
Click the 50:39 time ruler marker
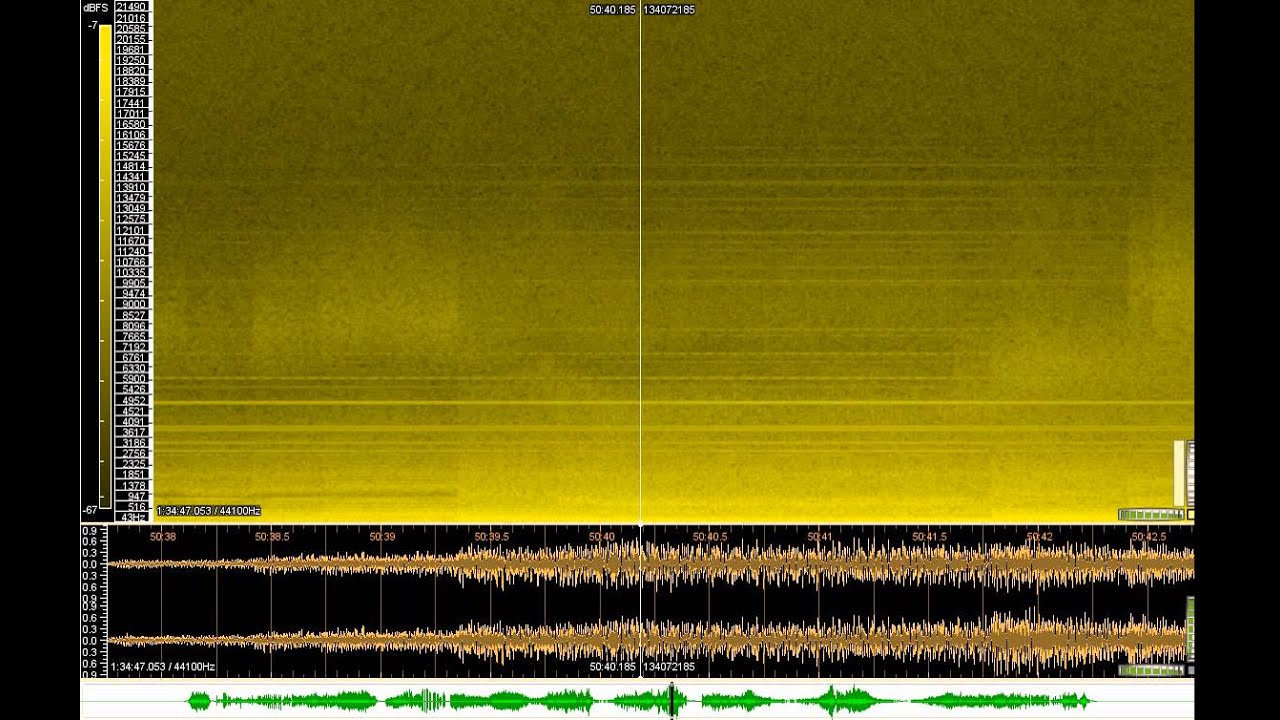tap(382, 537)
